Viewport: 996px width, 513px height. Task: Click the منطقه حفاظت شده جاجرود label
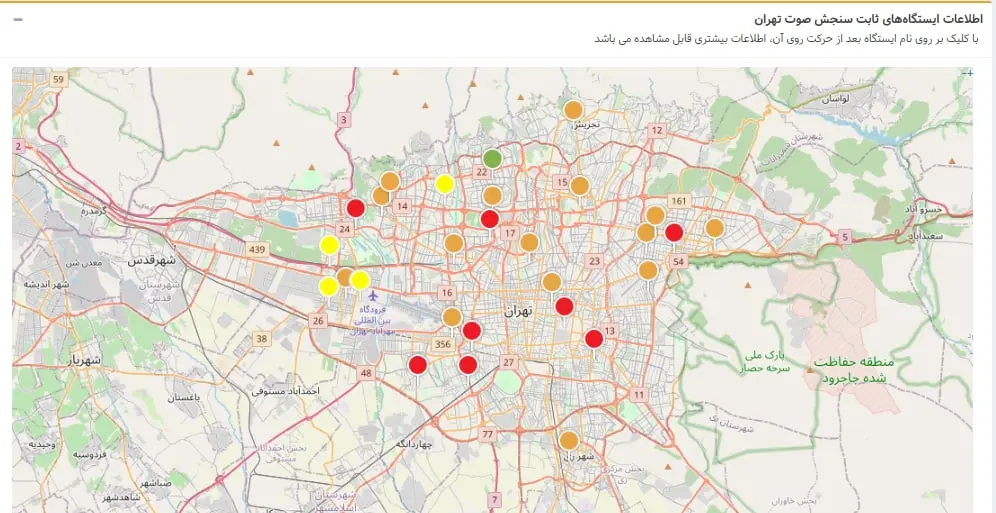[x=854, y=370]
